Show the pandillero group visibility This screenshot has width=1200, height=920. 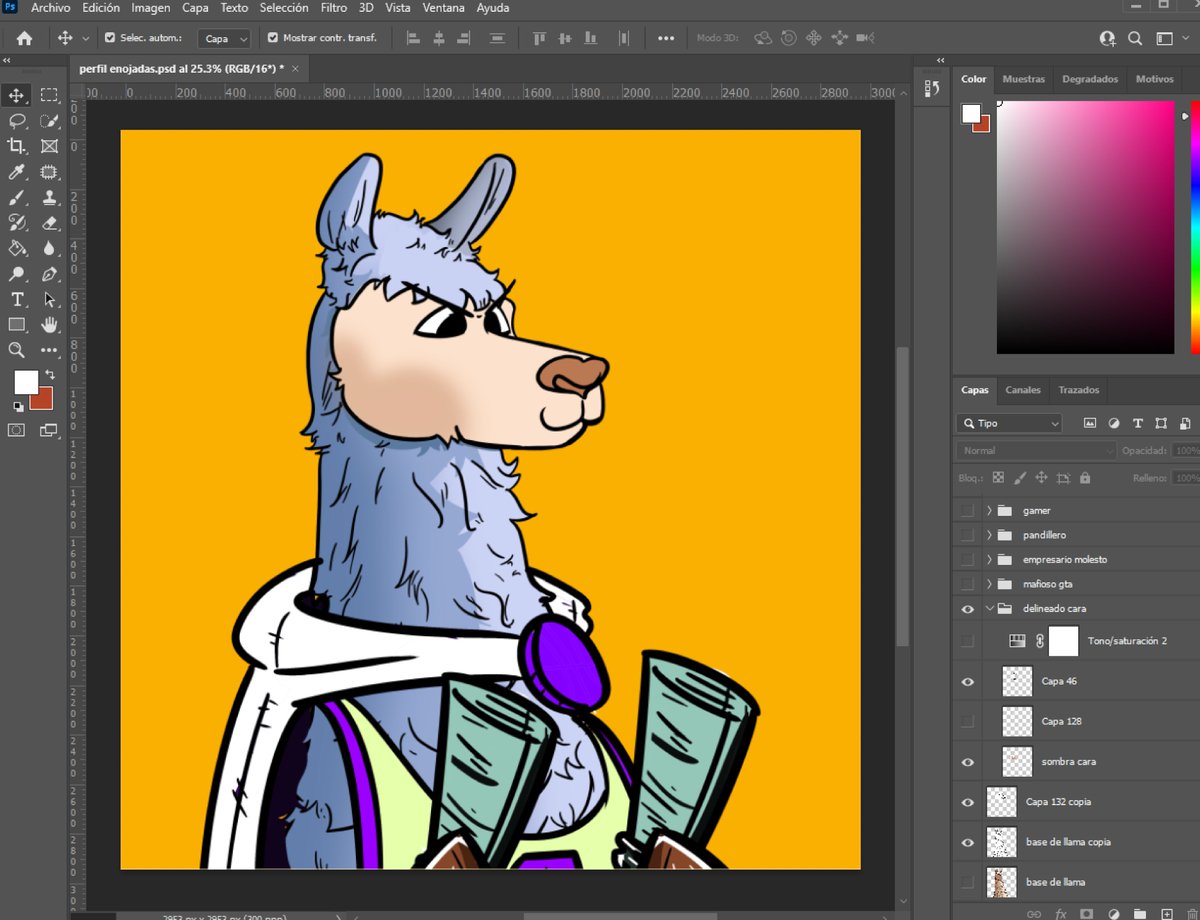click(x=967, y=535)
